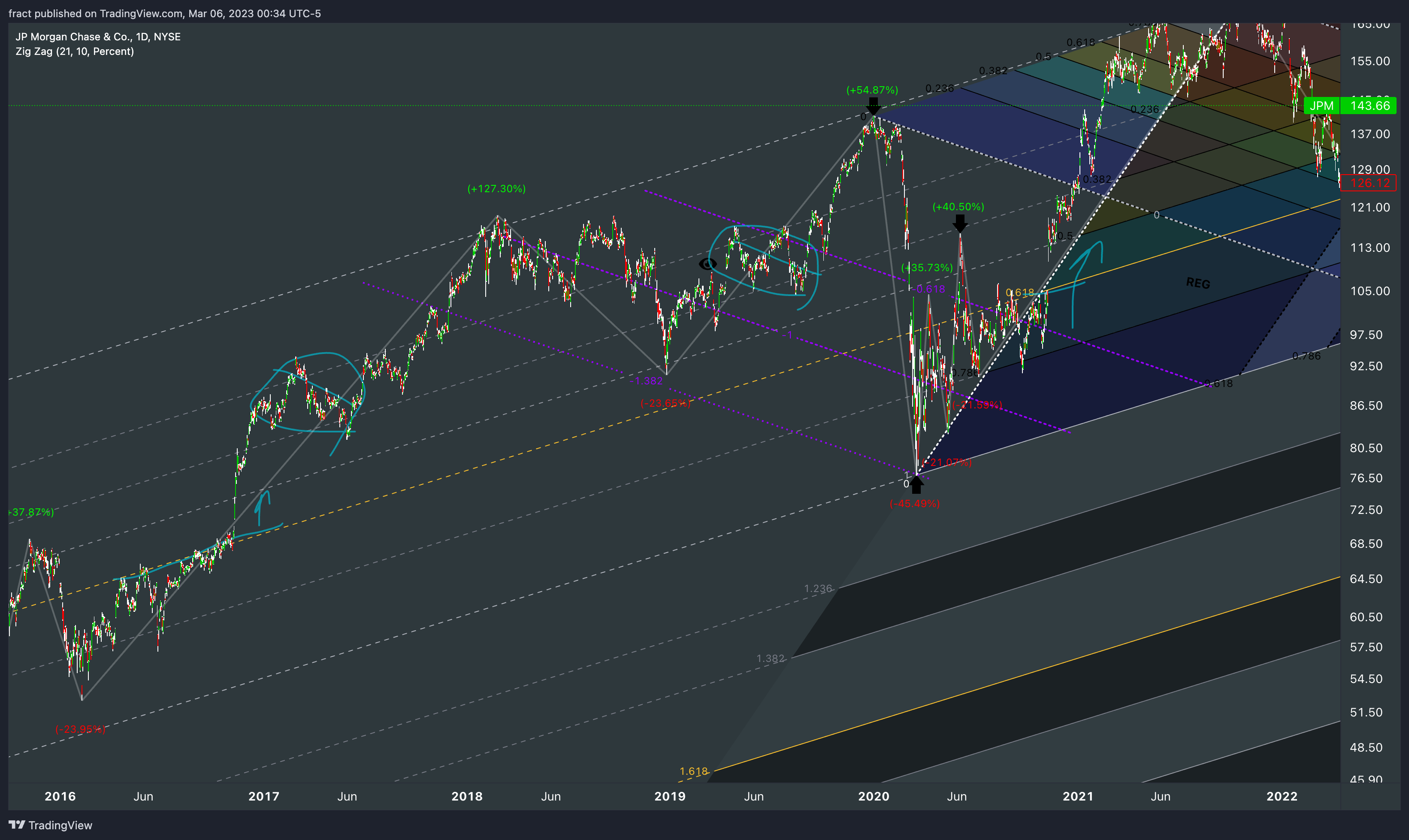Click the REG label in the channel

(x=1198, y=283)
